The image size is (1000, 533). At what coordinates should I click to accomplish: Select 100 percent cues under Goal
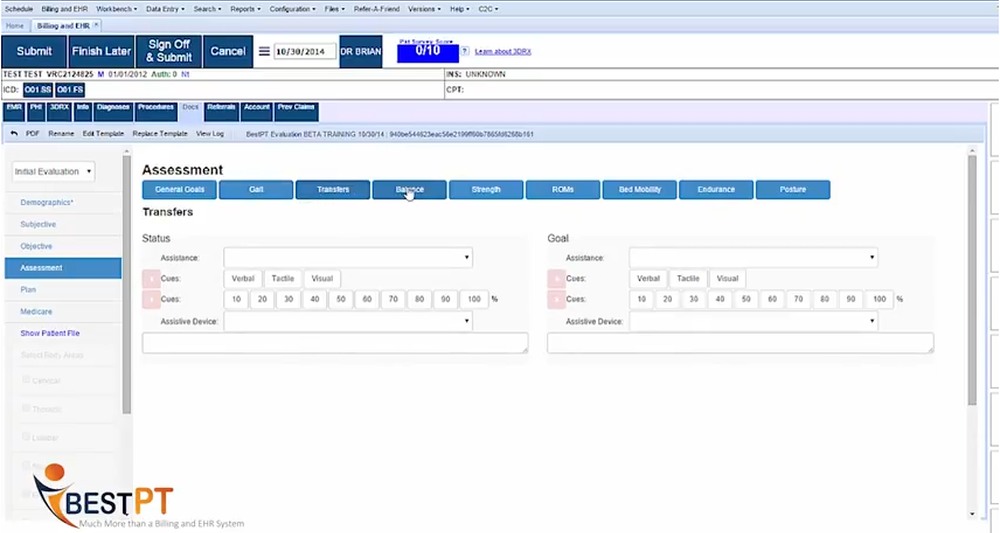pyautogui.click(x=879, y=299)
